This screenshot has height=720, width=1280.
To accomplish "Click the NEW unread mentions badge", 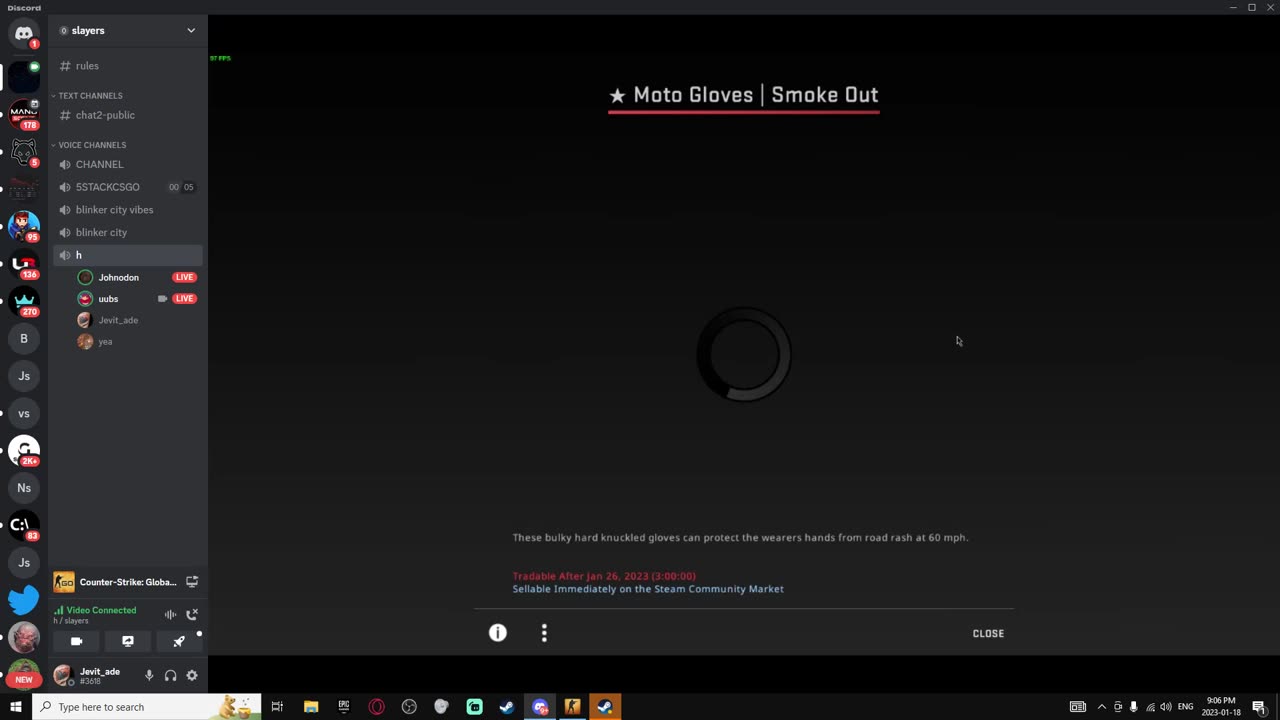I will tap(24, 679).
